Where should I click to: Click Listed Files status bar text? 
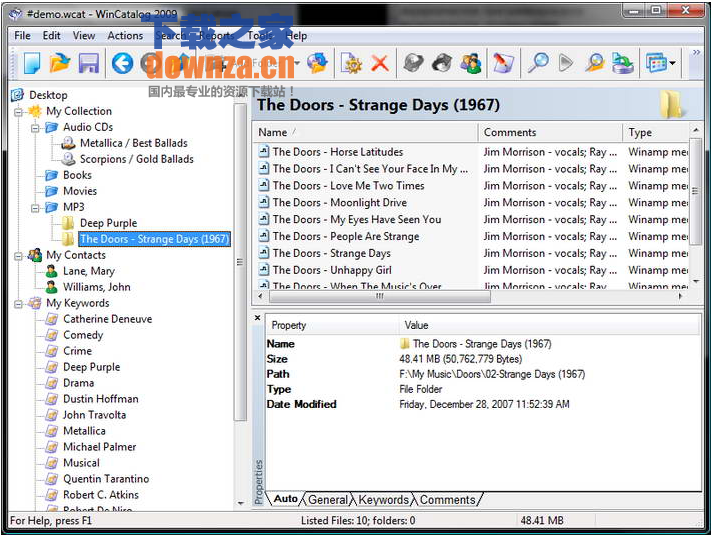pos(358,521)
